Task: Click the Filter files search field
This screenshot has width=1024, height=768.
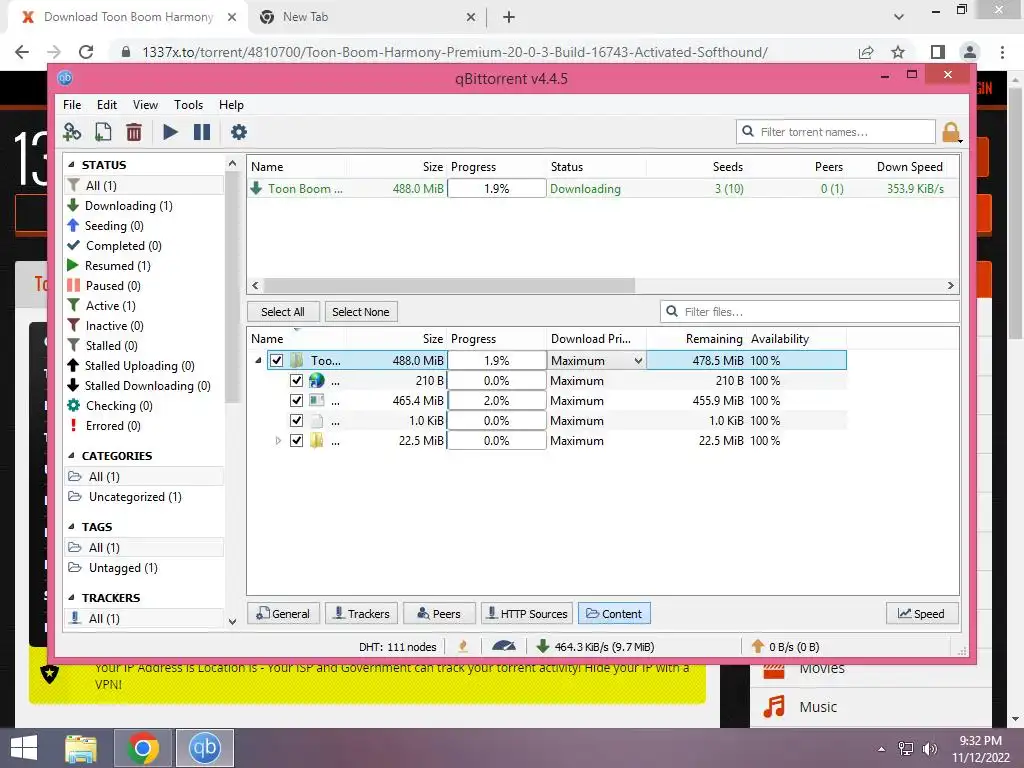Action: pos(810,312)
